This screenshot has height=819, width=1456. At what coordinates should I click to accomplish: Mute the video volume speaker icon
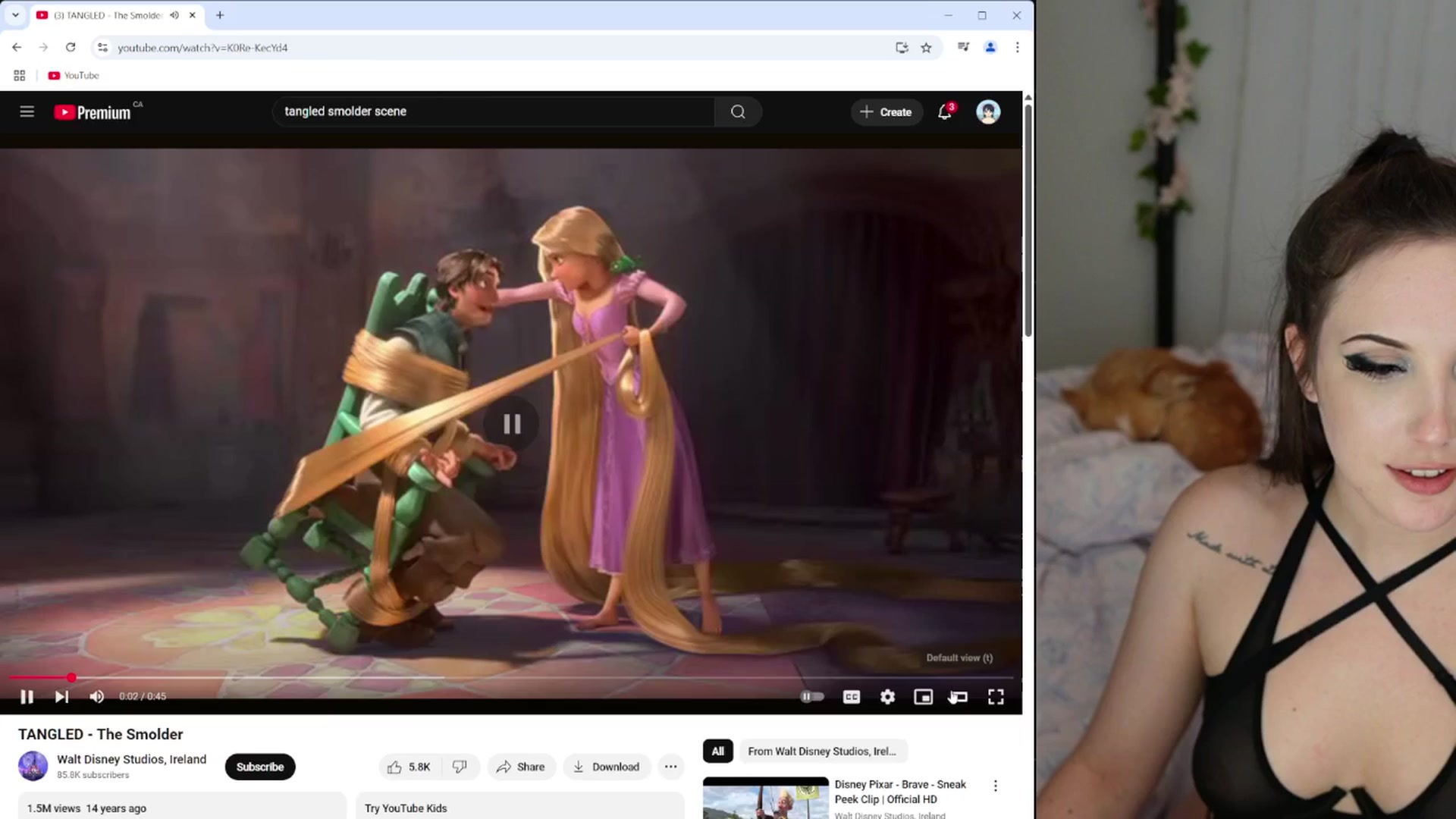click(97, 697)
